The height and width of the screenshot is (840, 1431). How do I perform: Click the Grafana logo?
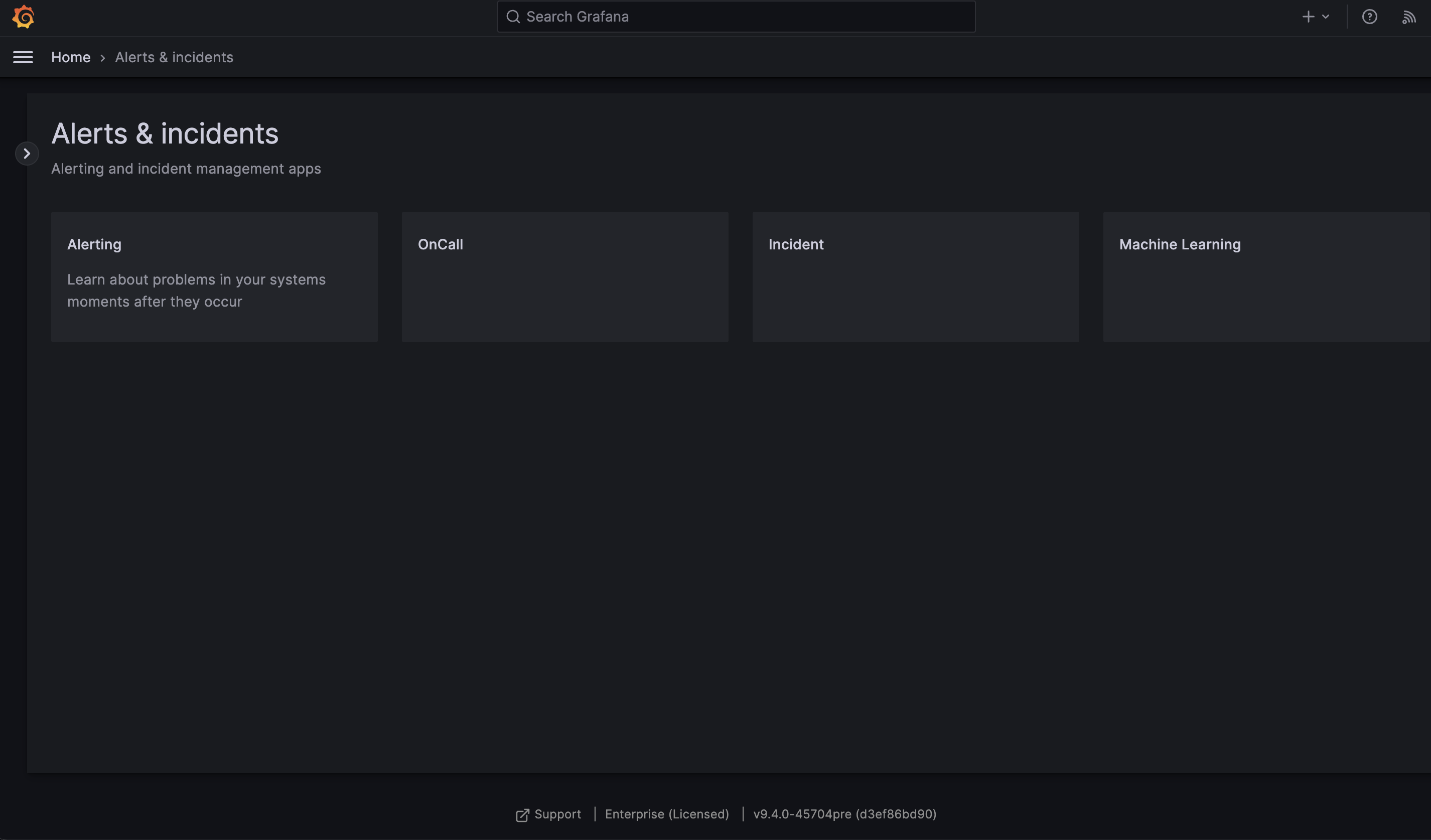pos(23,17)
